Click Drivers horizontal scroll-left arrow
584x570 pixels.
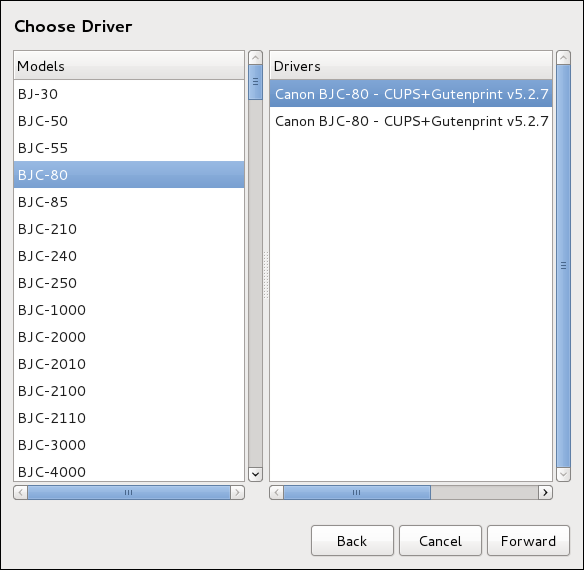[x=276, y=493]
